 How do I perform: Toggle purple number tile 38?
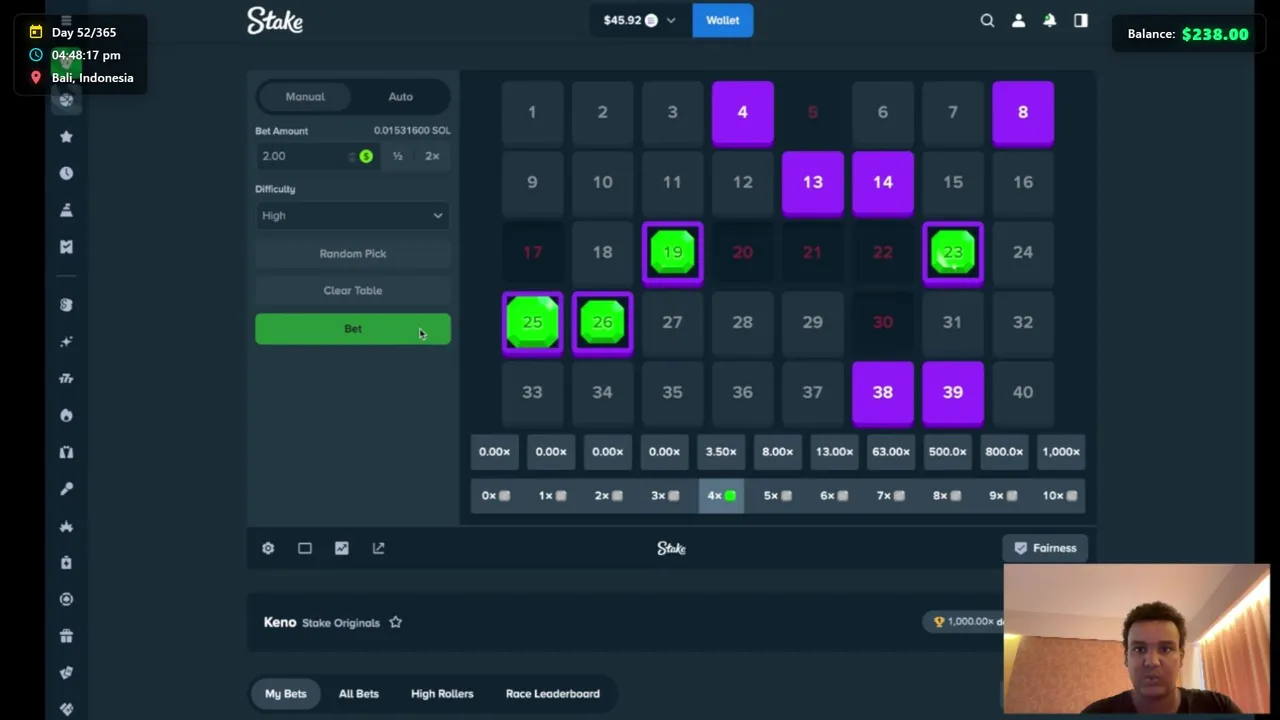883,393
